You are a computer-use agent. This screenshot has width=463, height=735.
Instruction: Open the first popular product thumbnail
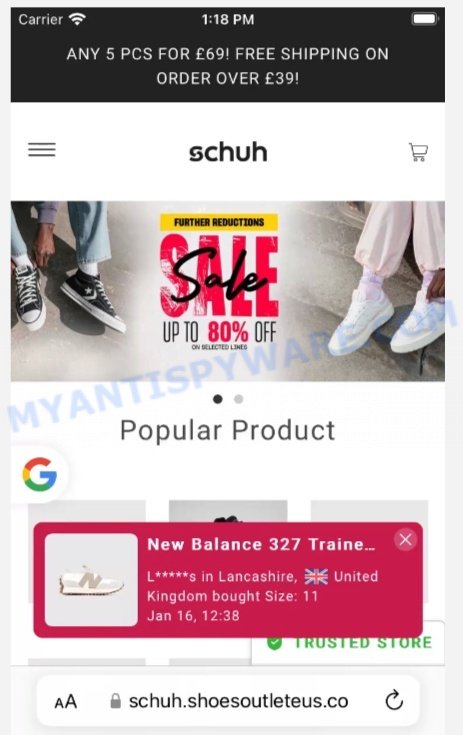[x=87, y=511]
